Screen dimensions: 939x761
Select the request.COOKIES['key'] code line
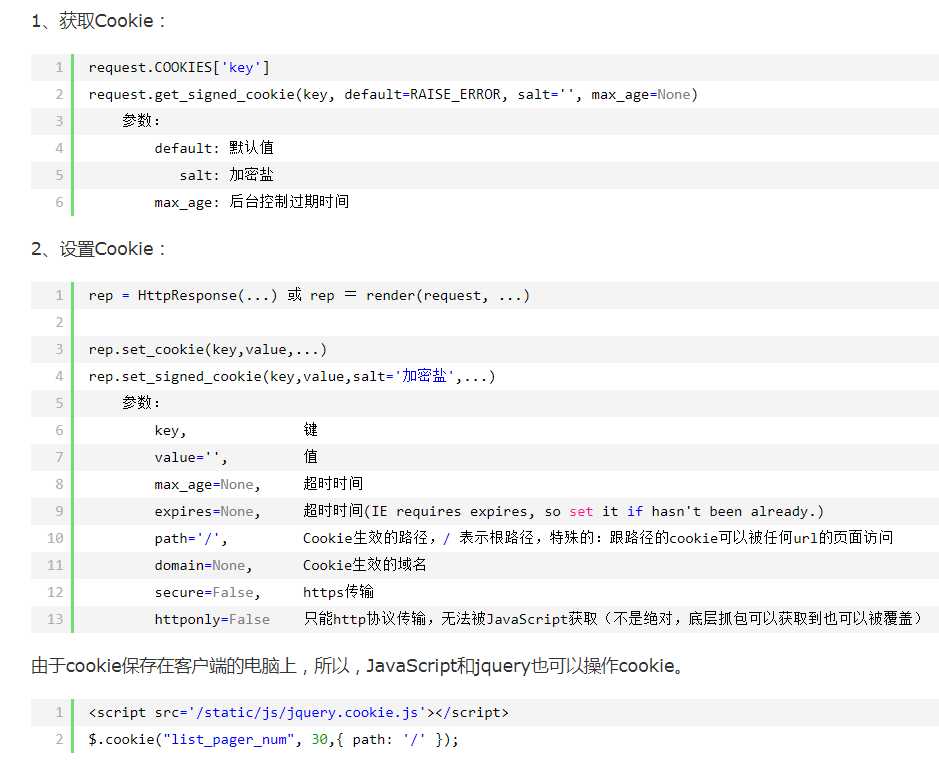(x=179, y=67)
